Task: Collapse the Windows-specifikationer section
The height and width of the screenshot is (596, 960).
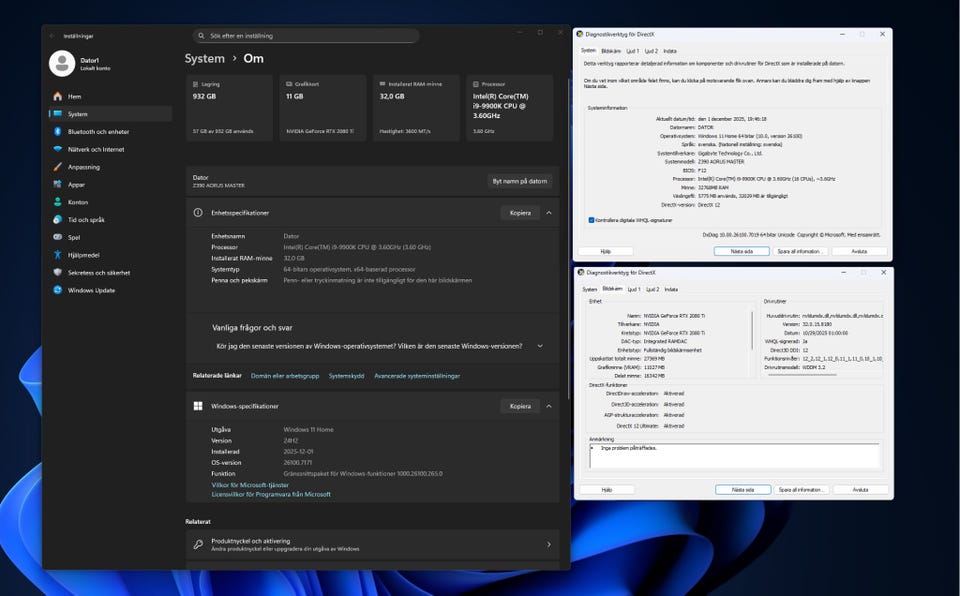Action: coord(548,406)
